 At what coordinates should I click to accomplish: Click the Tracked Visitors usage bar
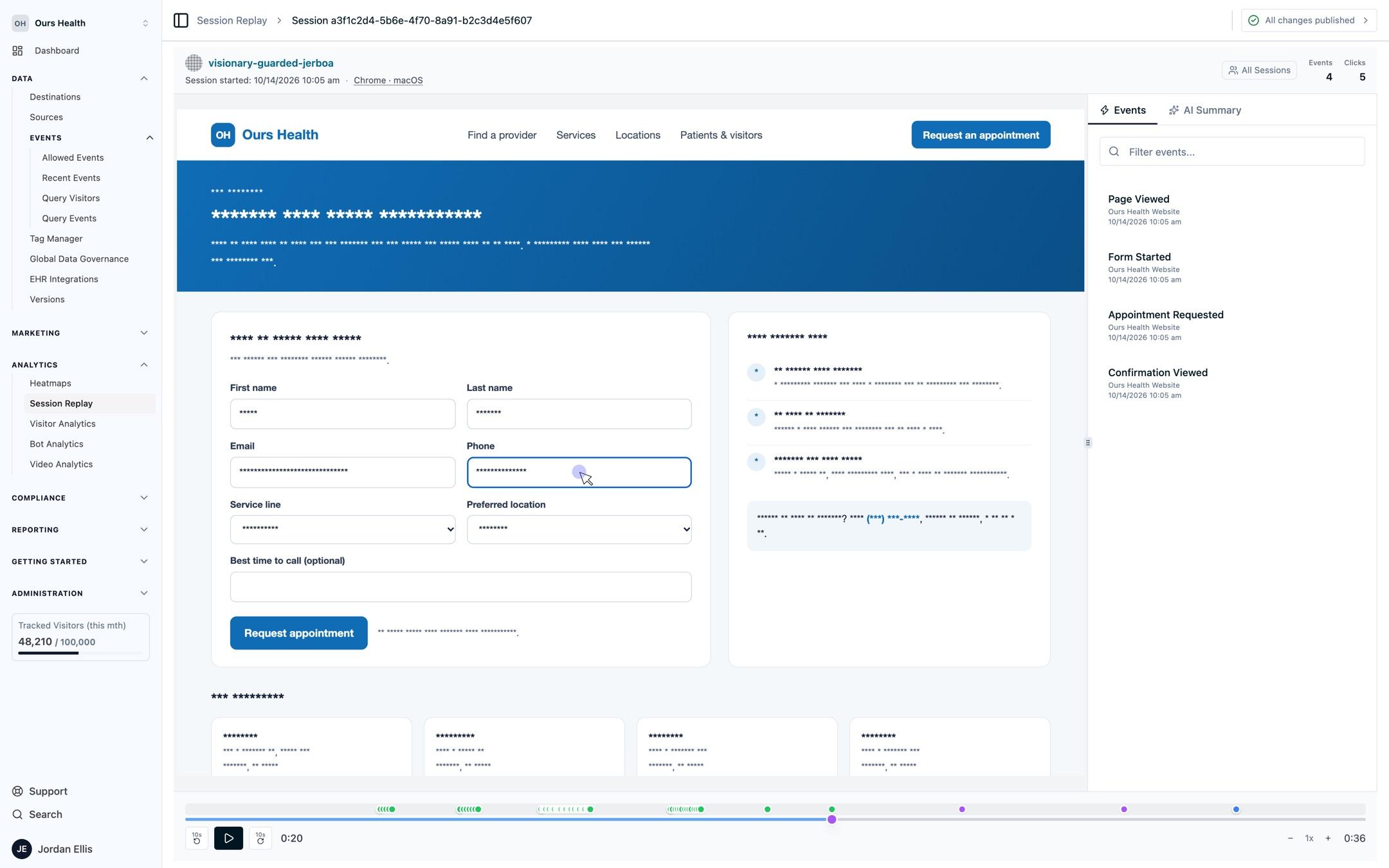80,653
